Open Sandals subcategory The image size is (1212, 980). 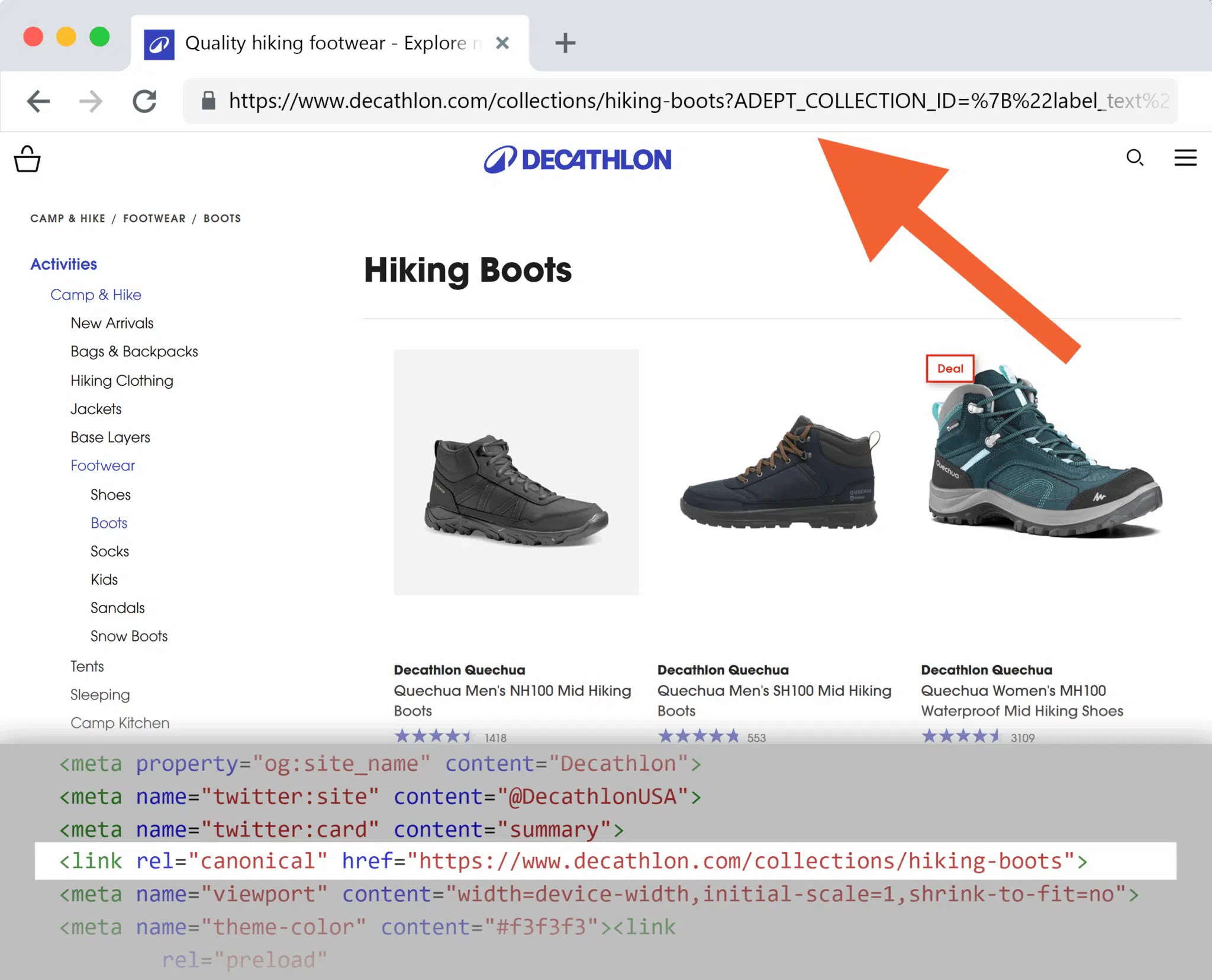[117, 608]
